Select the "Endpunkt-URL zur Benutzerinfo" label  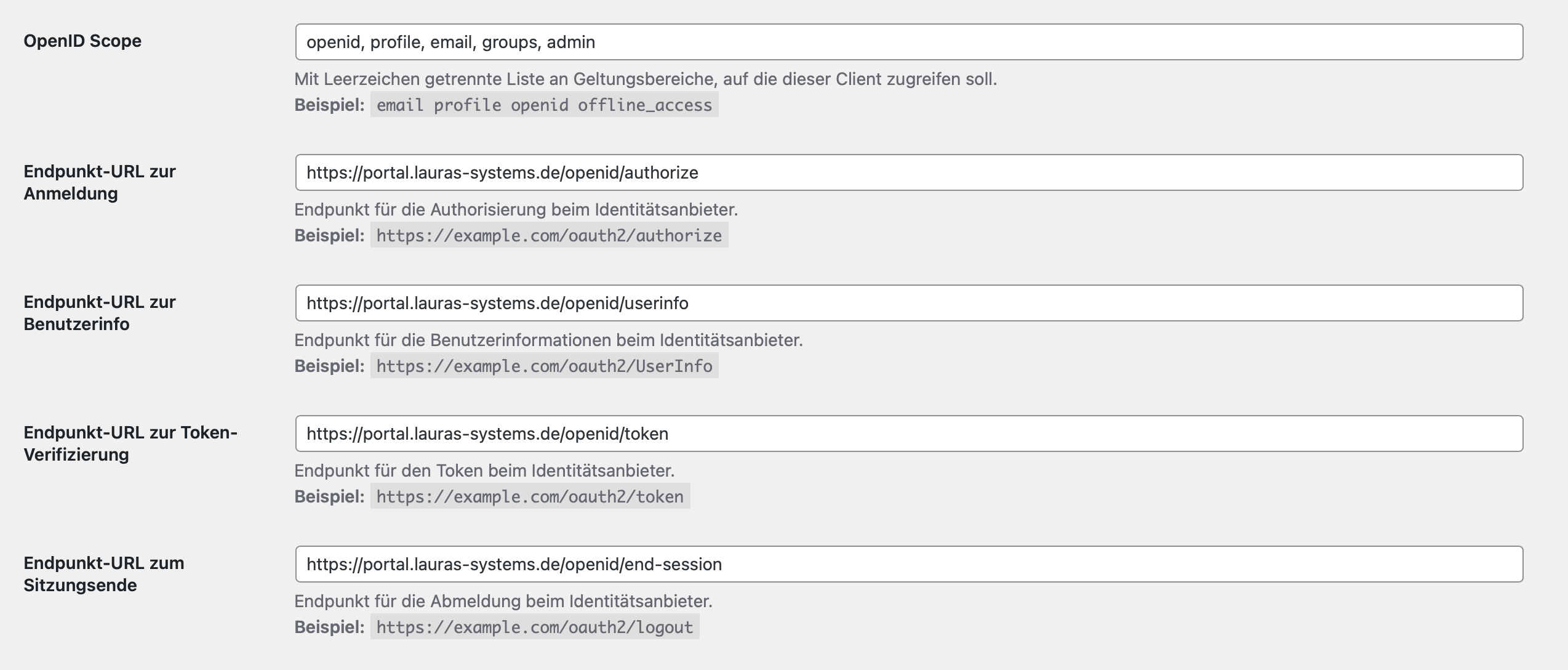point(100,313)
